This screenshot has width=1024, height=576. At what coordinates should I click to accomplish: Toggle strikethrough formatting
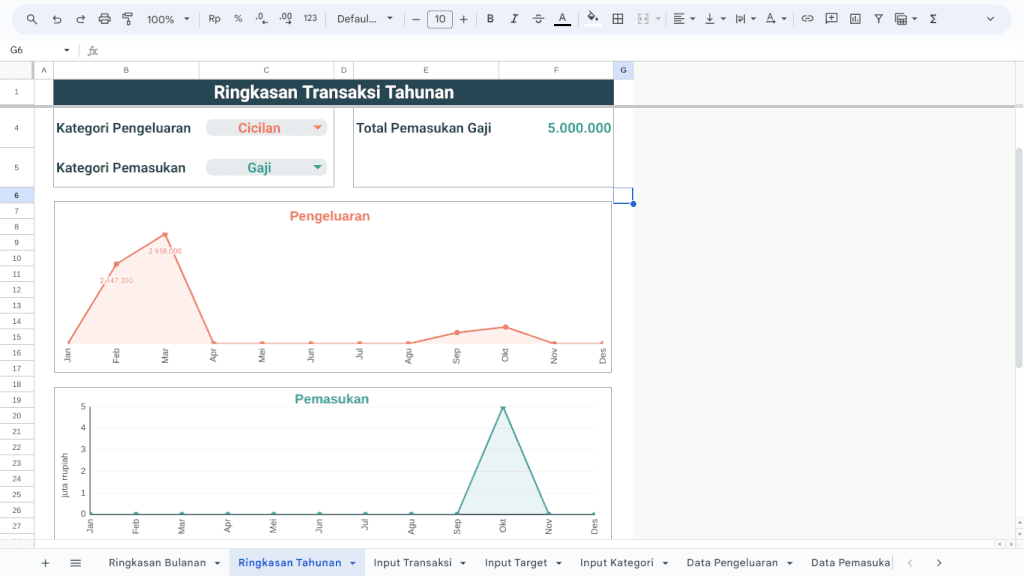pos(539,19)
